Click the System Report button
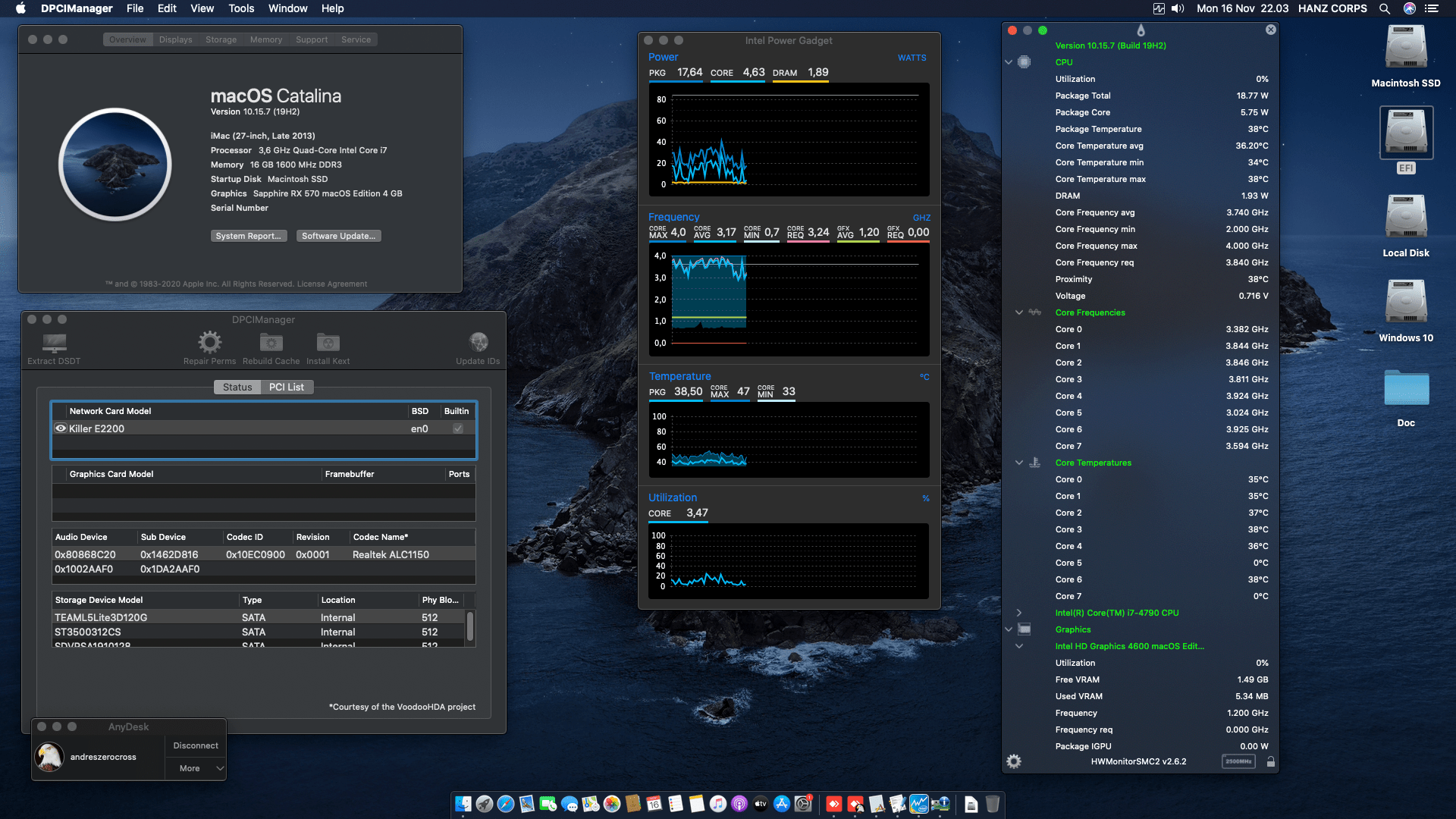 249,236
